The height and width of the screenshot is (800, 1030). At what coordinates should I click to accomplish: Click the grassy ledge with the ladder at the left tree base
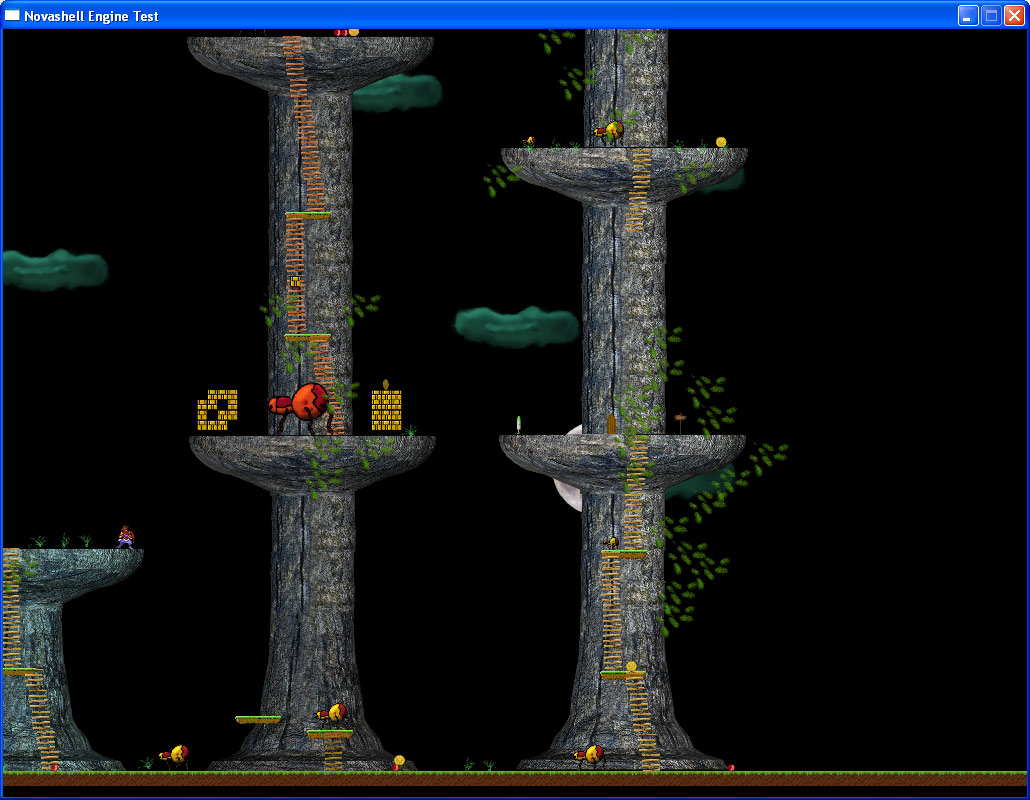pyautogui.click(x=330, y=734)
